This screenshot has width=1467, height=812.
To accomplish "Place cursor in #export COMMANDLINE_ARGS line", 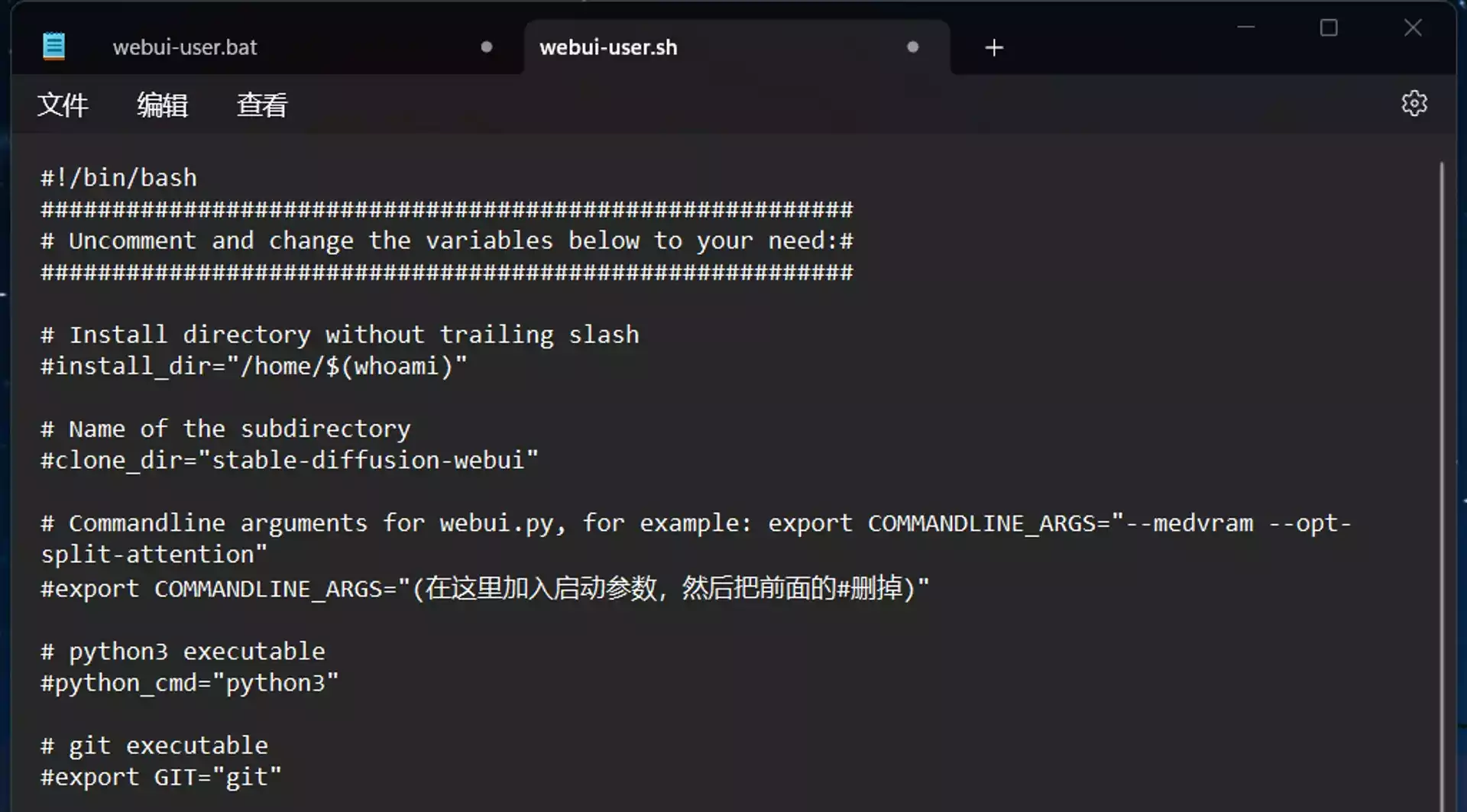I will tap(484, 589).
